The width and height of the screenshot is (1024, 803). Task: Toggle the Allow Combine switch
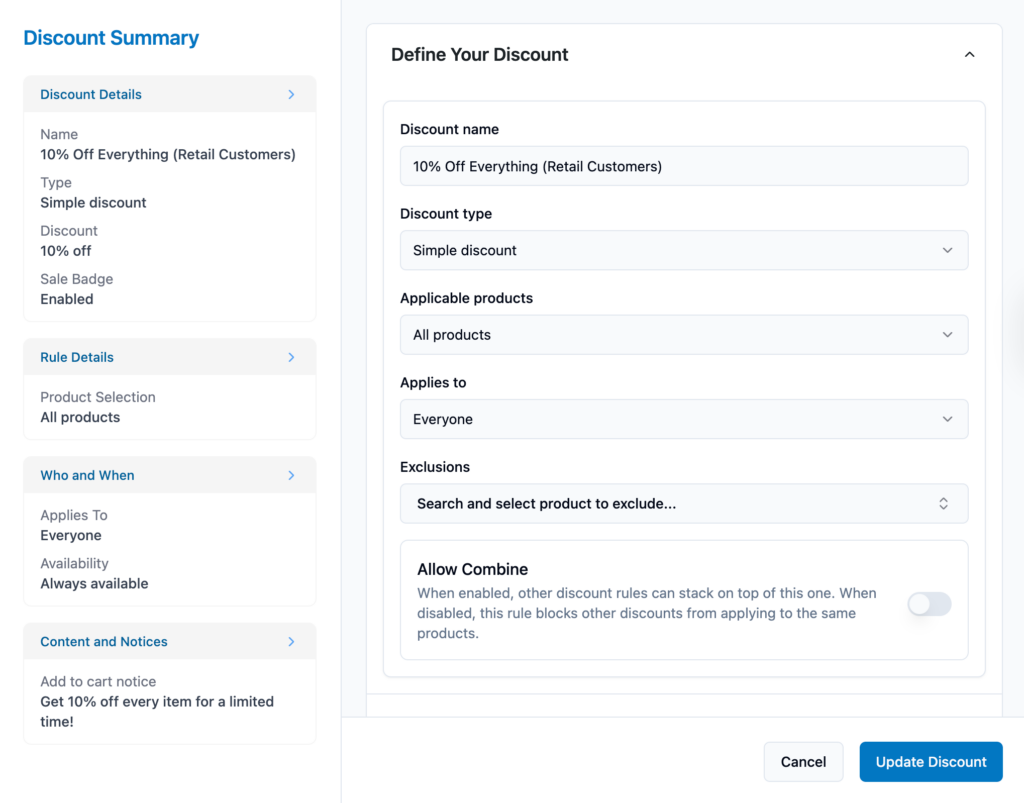click(929, 604)
